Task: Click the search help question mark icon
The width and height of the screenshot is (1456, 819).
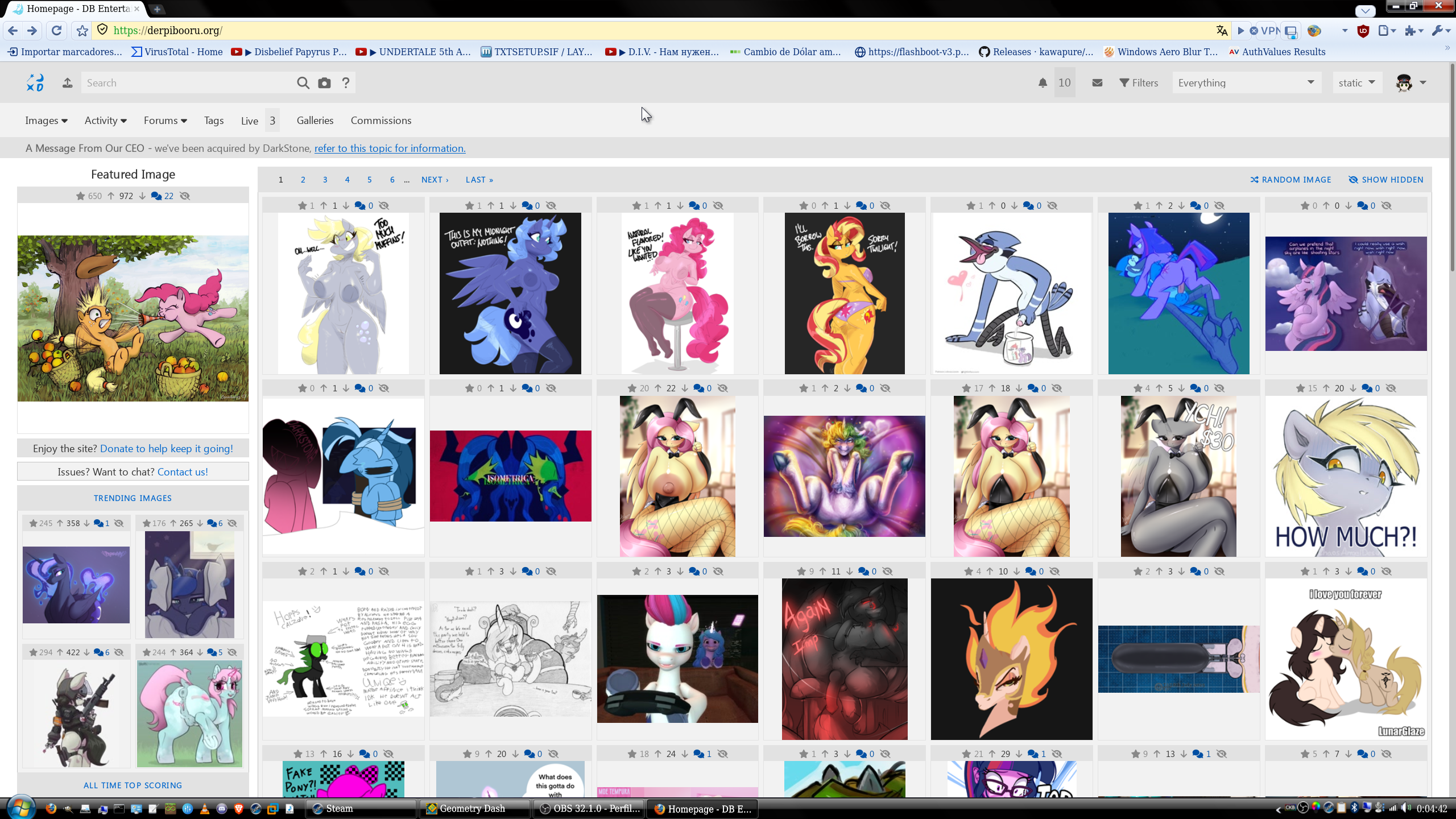Action: coord(346,83)
